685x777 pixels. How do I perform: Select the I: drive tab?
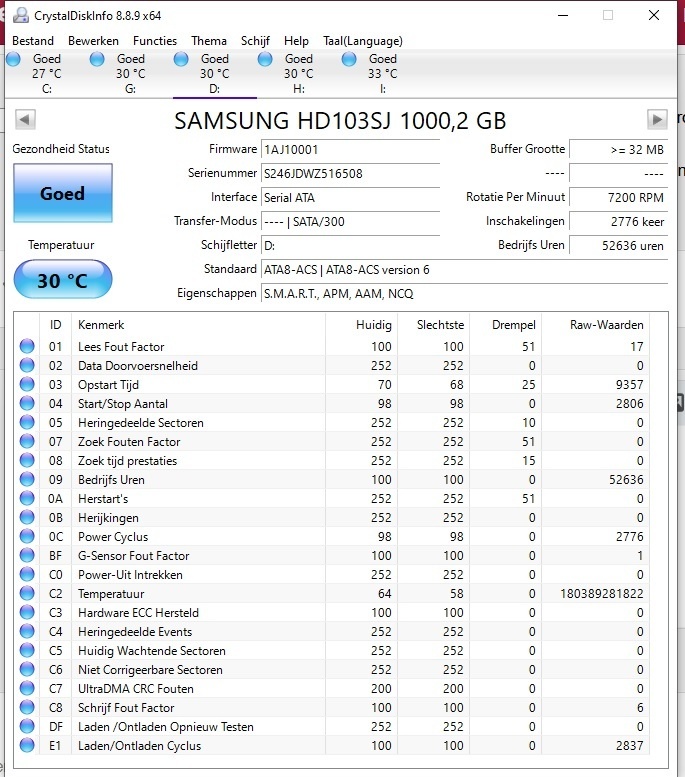point(383,73)
